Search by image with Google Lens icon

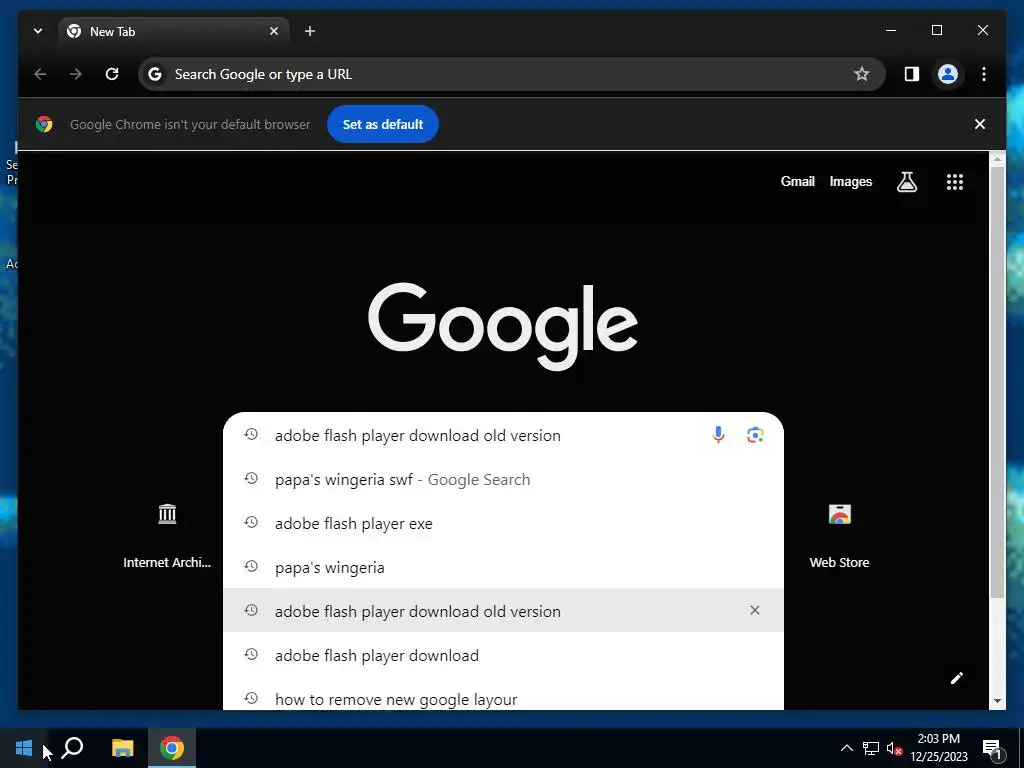click(x=755, y=435)
